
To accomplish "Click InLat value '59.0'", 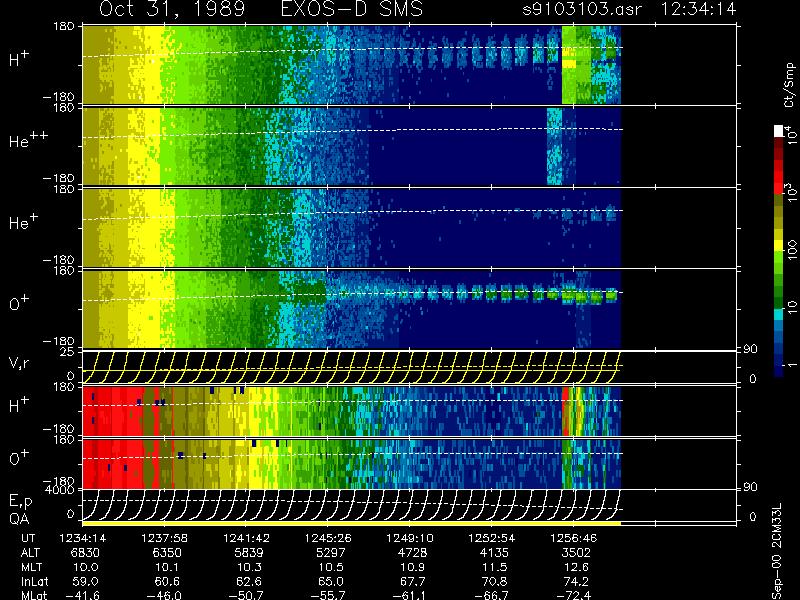I will point(86,581).
